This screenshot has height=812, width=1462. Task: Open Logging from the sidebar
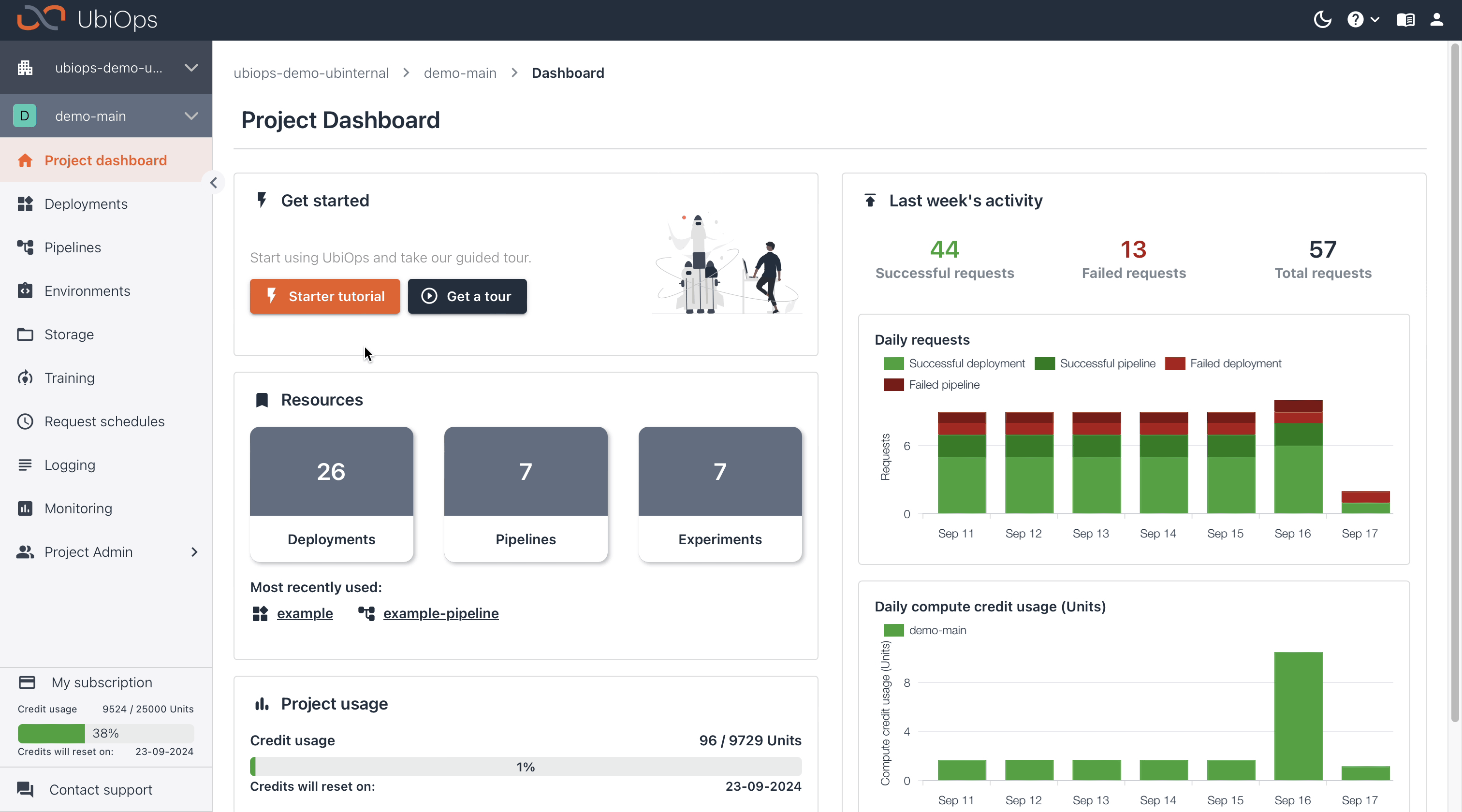point(70,465)
